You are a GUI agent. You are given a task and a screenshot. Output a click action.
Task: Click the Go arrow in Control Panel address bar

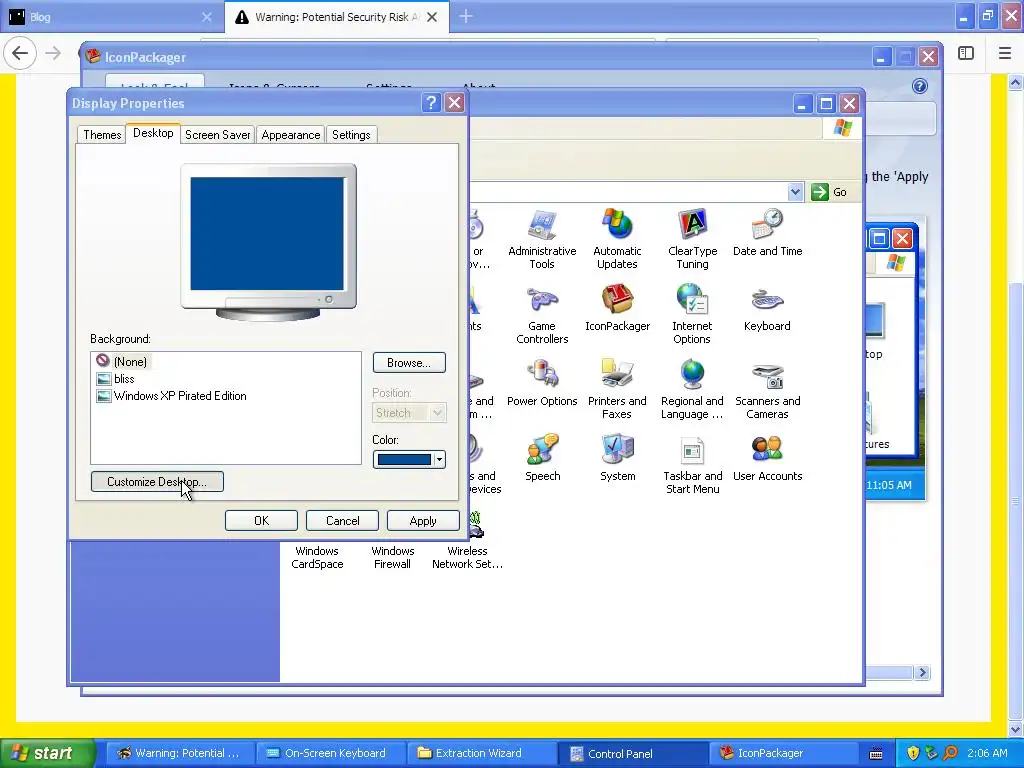tap(820, 192)
